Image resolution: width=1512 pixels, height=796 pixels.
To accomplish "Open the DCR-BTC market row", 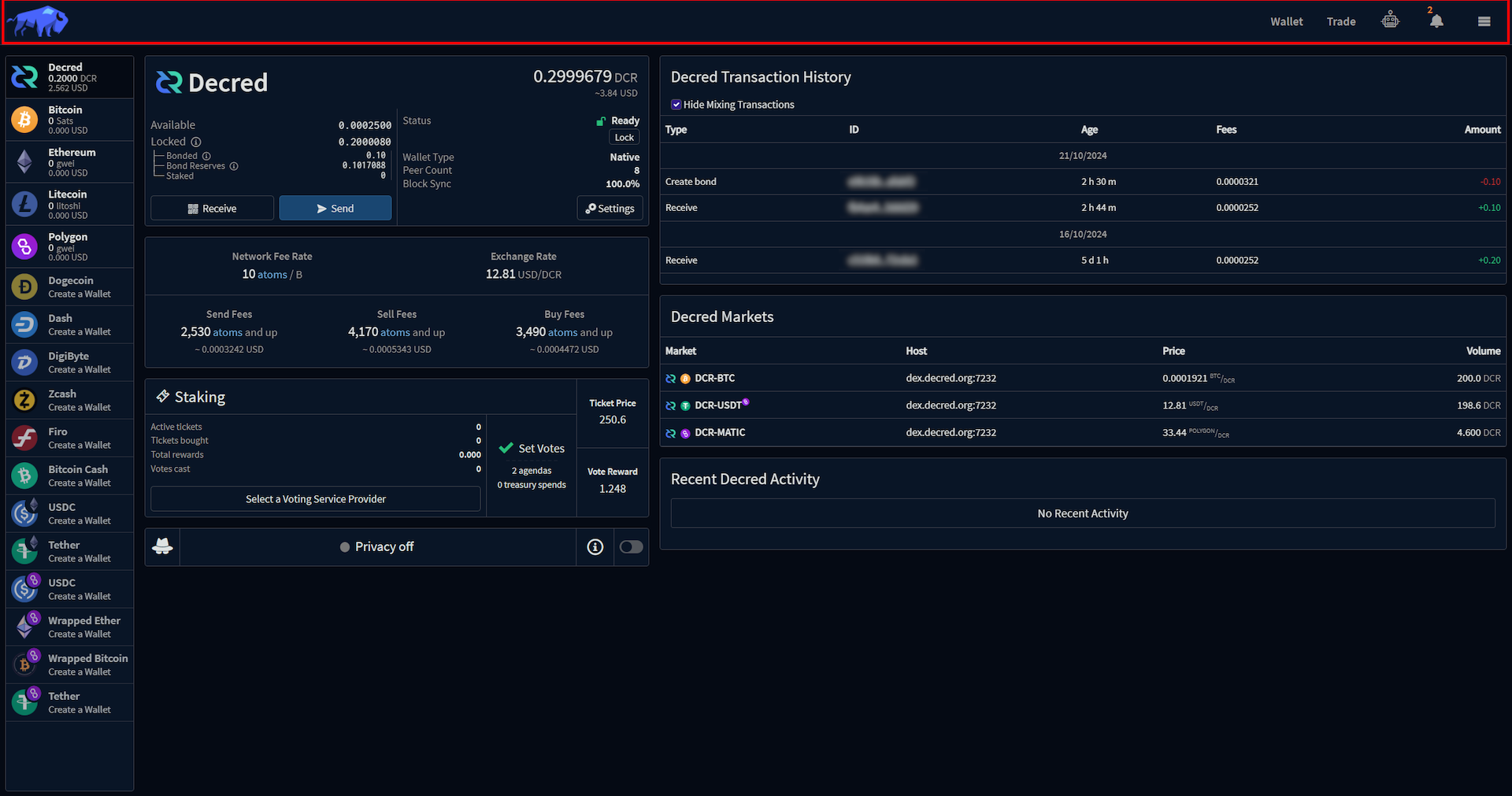I will click(714, 379).
